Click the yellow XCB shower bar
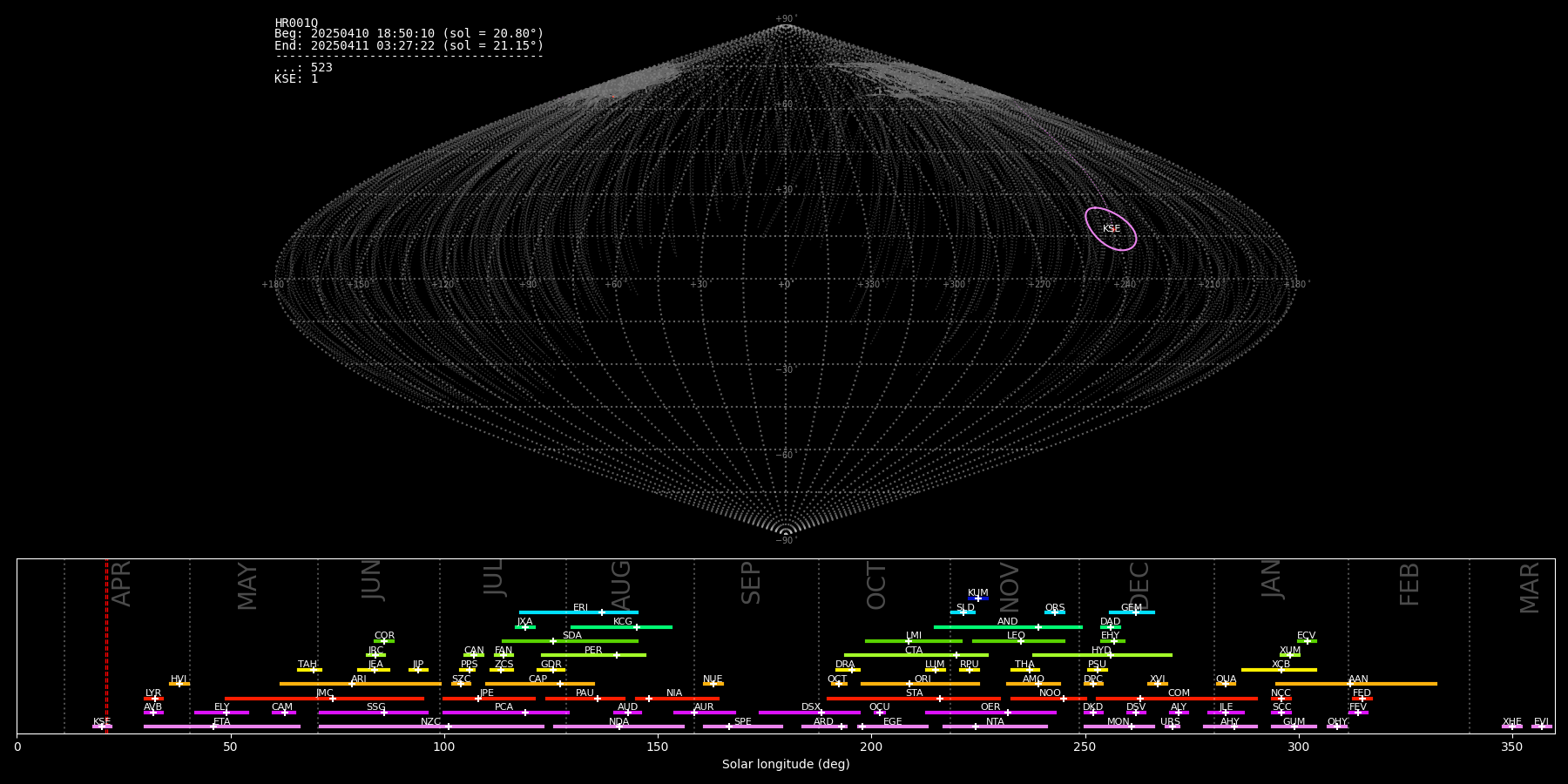Screen dimensions: 1568x784 tap(1279, 669)
